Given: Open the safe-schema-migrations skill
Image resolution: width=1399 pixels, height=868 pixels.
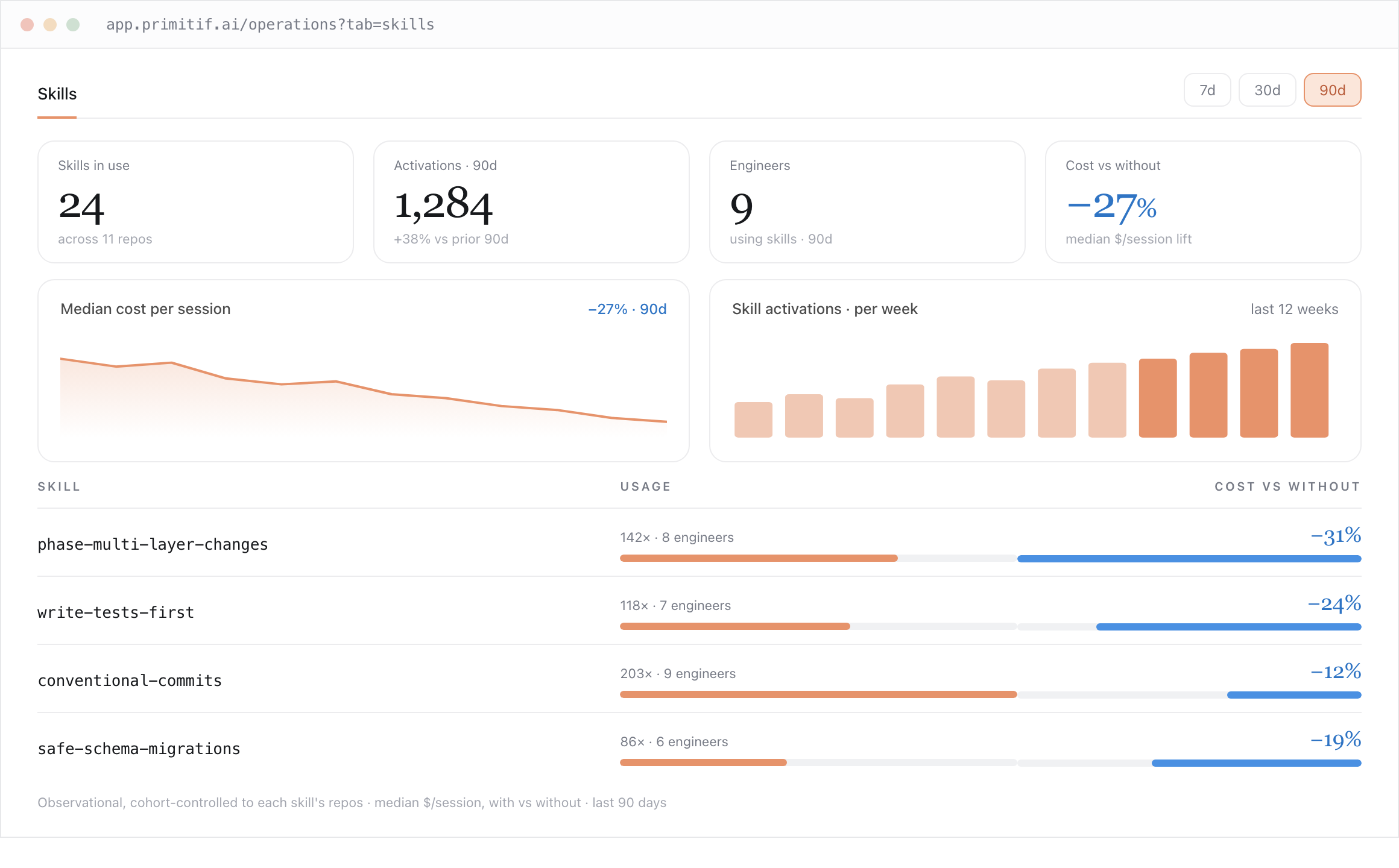Looking at the screenshot, I should coord(139,749).
